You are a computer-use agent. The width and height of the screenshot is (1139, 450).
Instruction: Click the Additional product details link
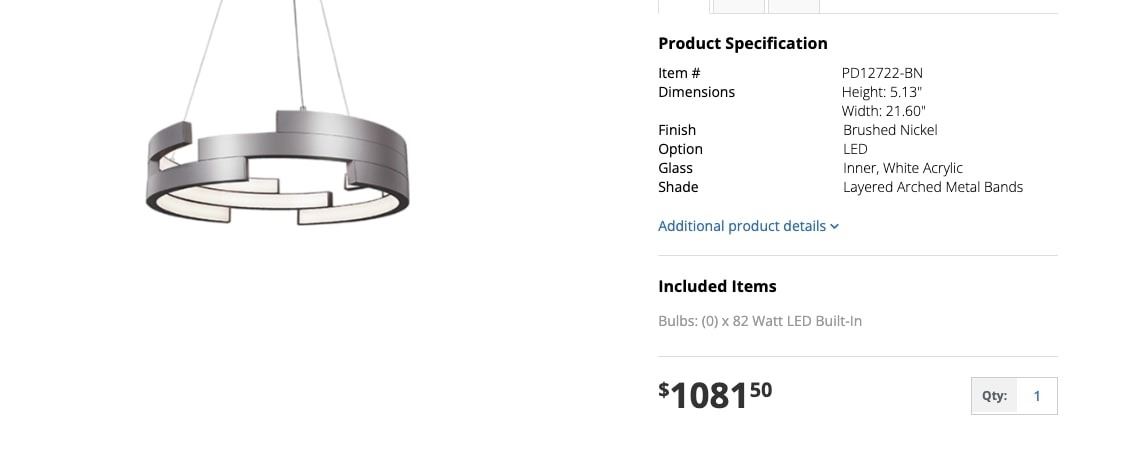coord(742,226)
